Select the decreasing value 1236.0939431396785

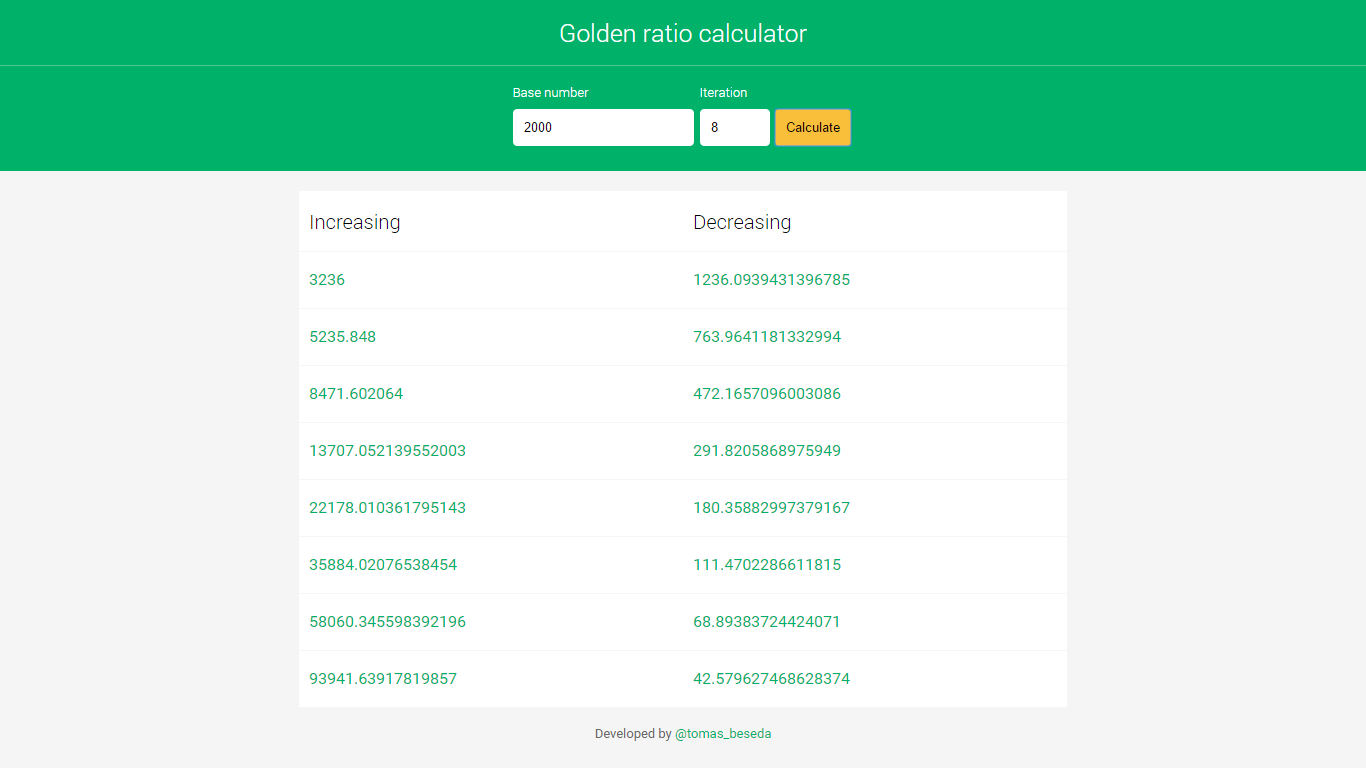point(771,280)
